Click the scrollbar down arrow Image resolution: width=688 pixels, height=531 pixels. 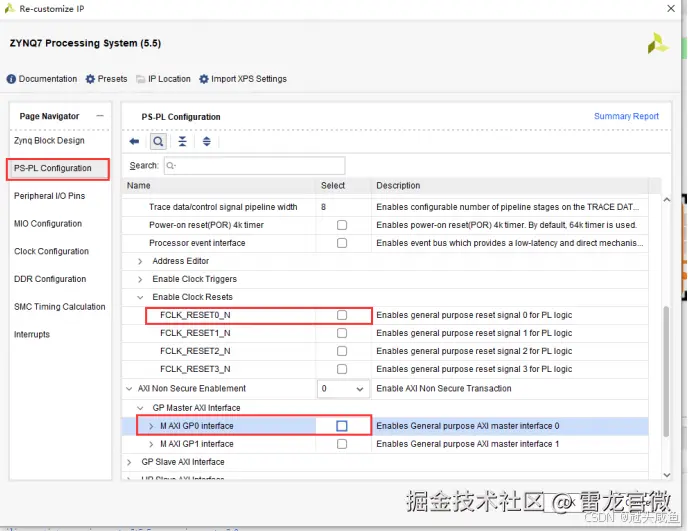click(x=666, y=475)
